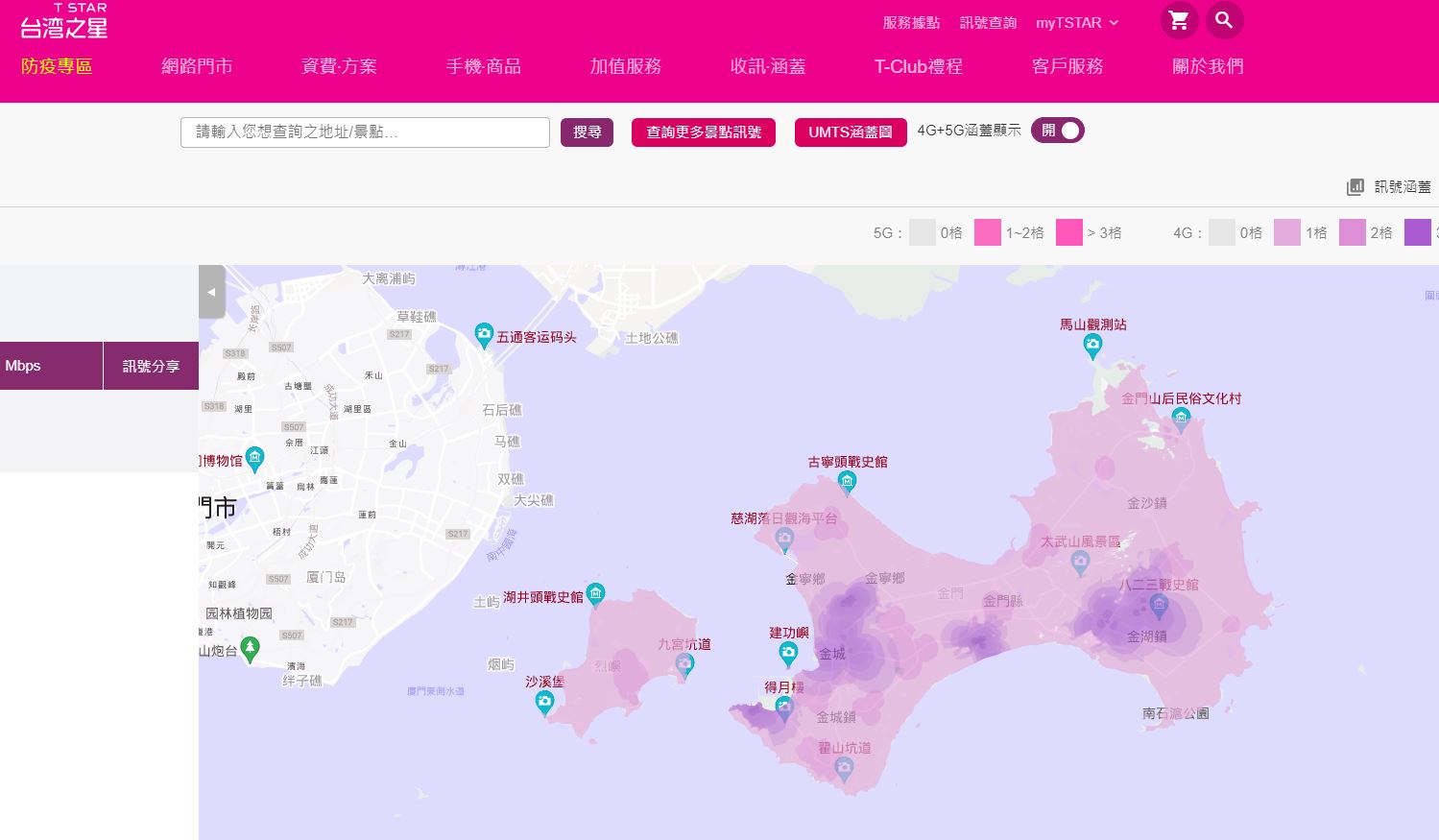This screenshot has width=1439, height=840.
Task: Select the 馬山觀測站 camera map marker
Action: pos(1092,346)
